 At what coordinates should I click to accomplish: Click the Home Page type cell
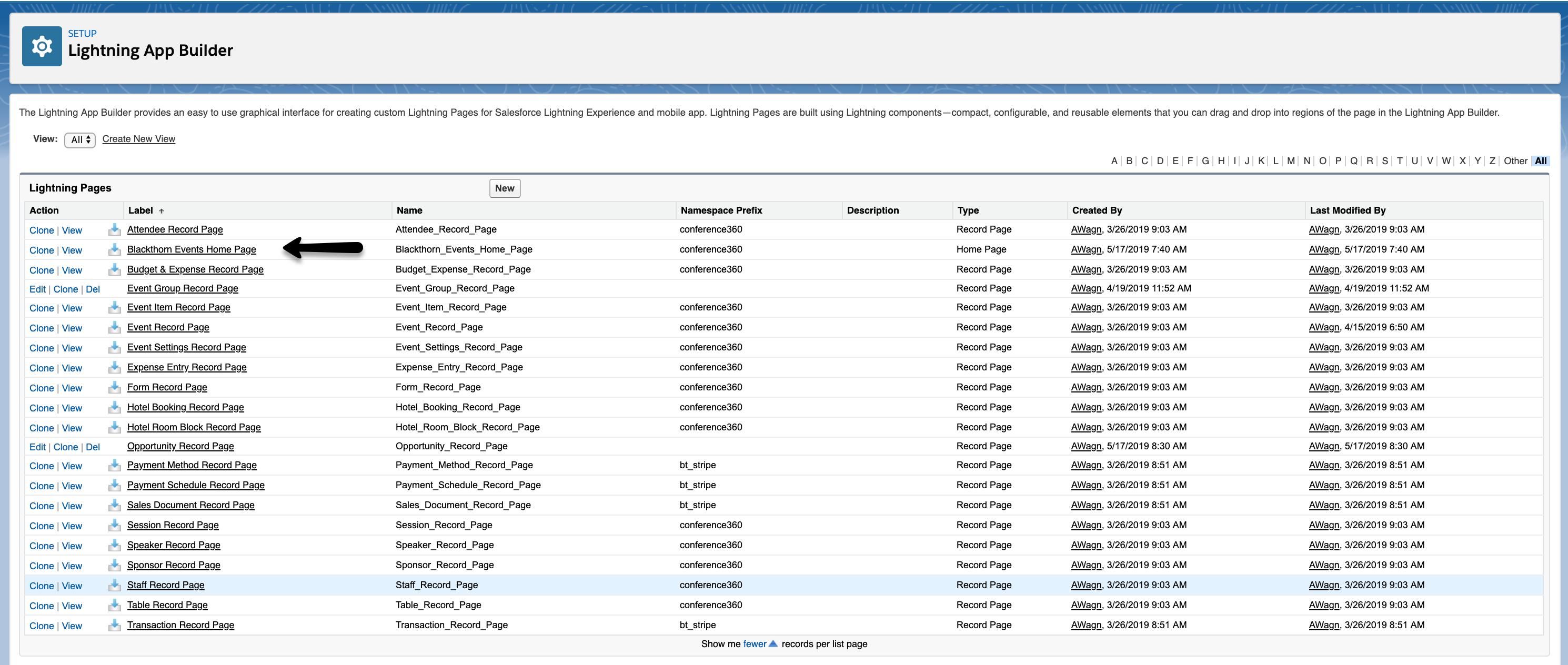981,249
